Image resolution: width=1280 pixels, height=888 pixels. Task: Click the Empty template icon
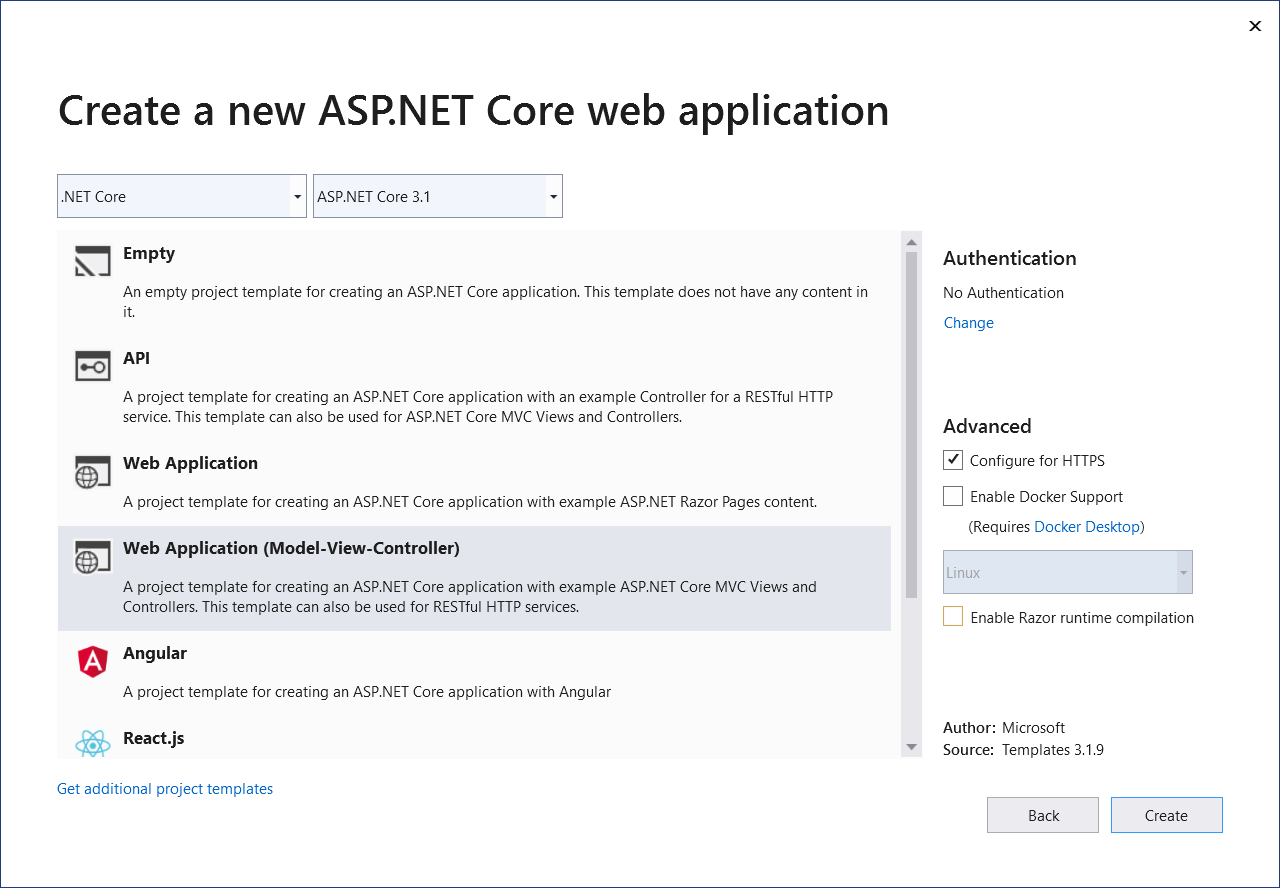tap(92, 262)
